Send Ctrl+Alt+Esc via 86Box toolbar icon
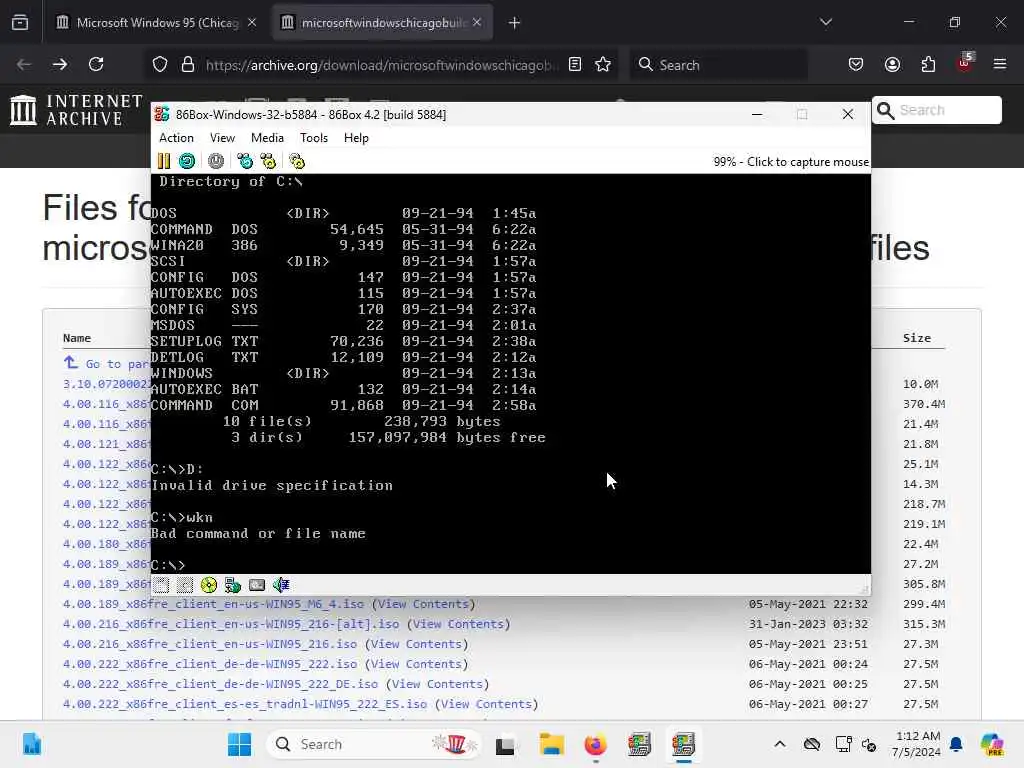 click(x=268, y=161)
